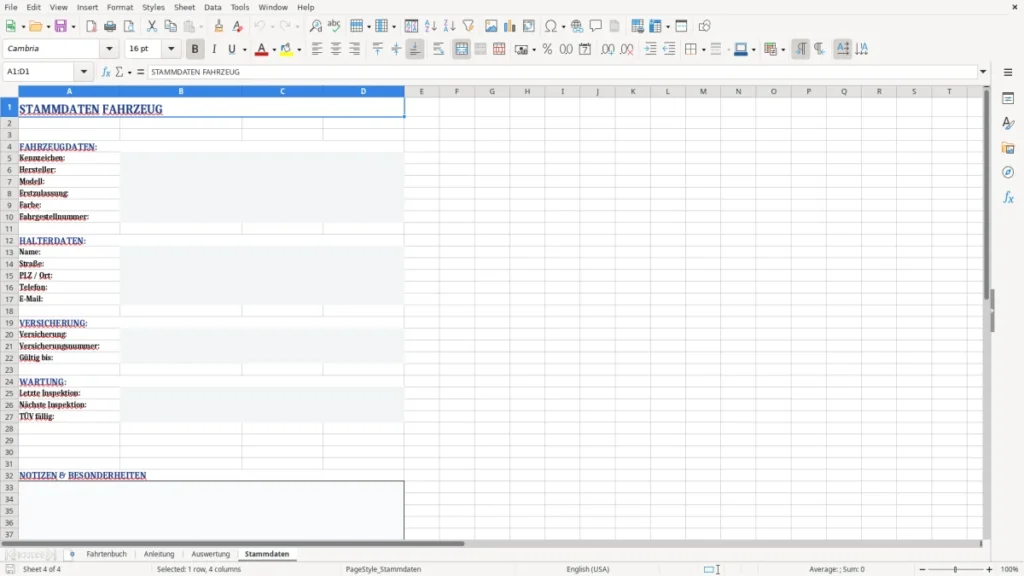The width and height of the screenshot is (1024, 576).
Task: Insert Chart icon in toolbar
Action: pos(509,26)
